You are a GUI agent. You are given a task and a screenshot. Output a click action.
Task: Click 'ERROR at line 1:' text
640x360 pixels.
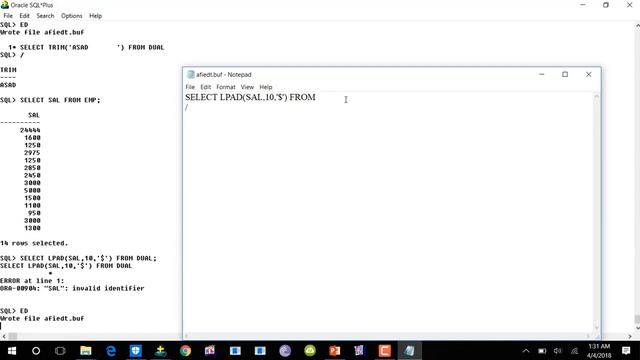click(x=32, y=281)
